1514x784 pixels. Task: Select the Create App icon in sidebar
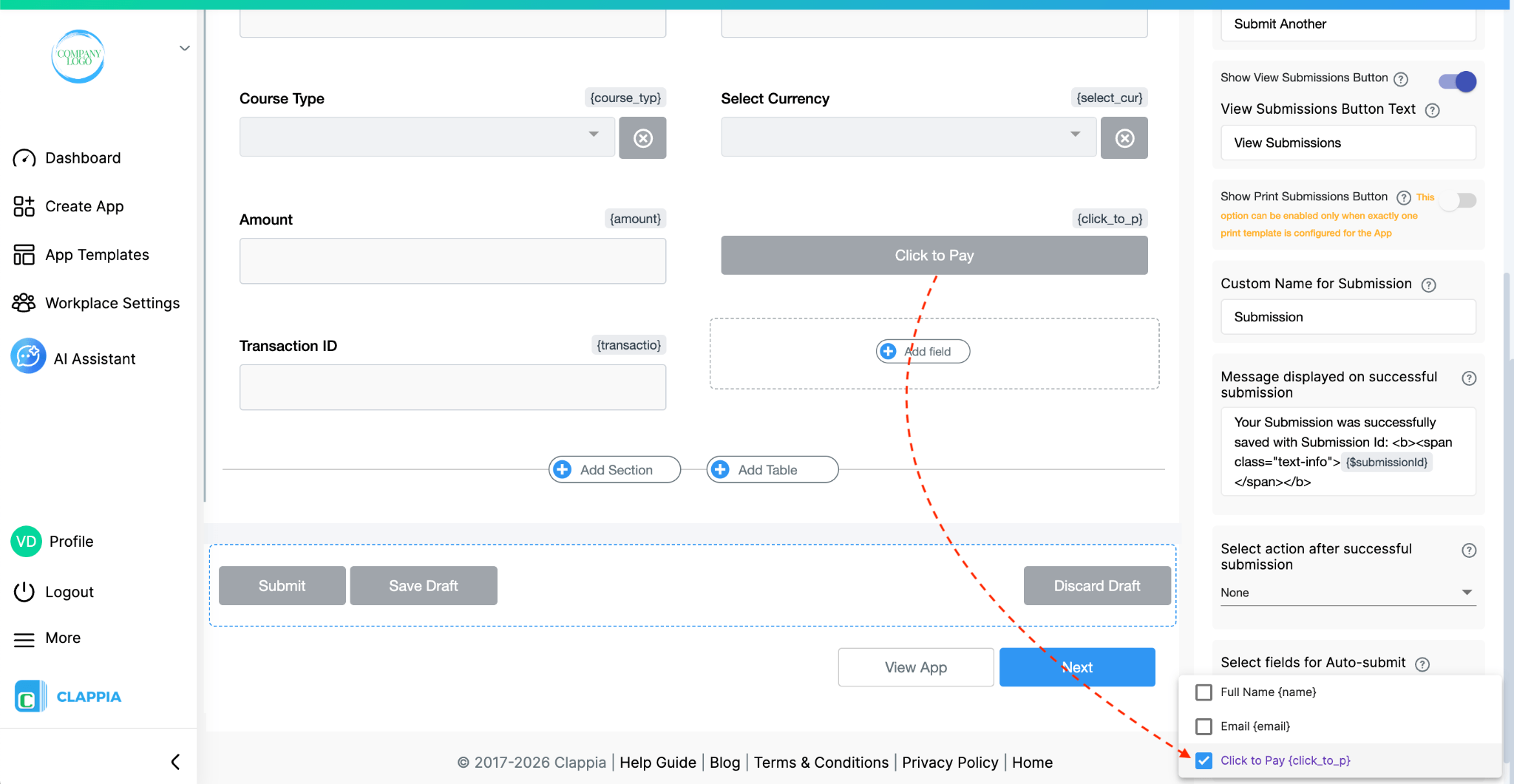click(23, 206)
